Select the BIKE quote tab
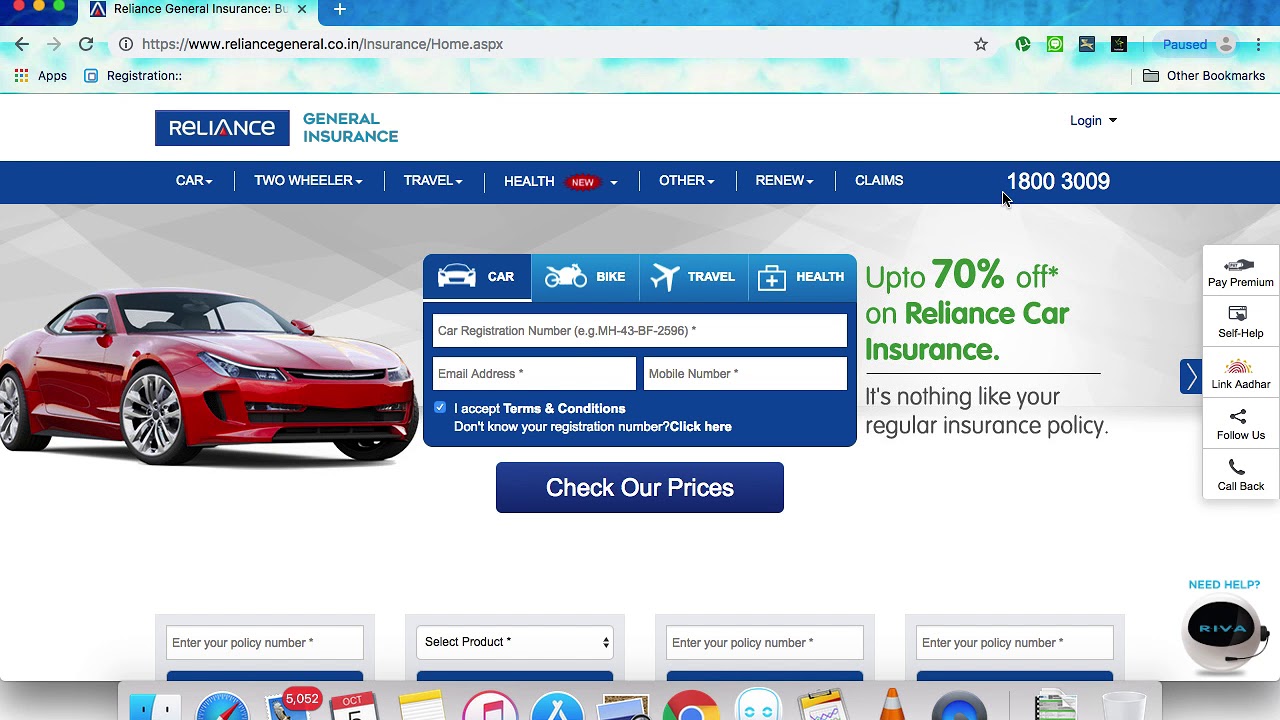This screenshot has width=1280, height=720. [585, 277]
